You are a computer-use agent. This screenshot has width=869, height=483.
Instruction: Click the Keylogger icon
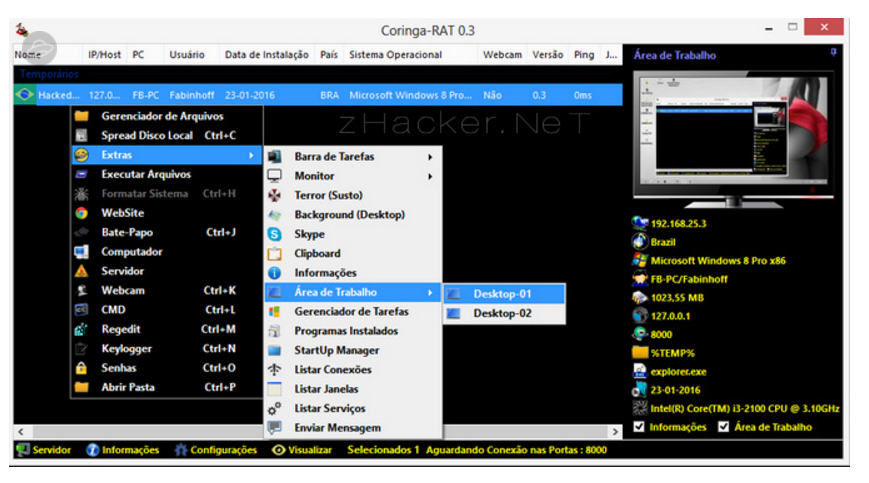(81, 349)
